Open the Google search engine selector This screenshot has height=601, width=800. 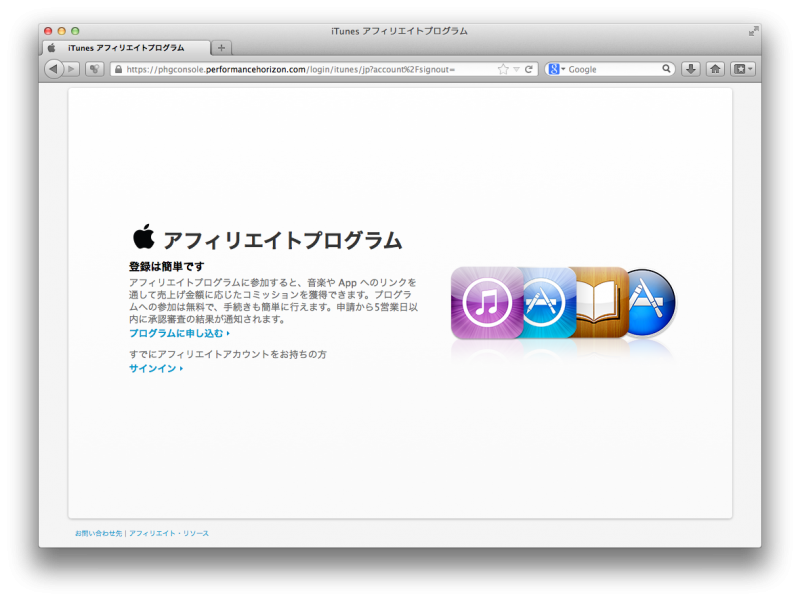(x=556, y=69)
